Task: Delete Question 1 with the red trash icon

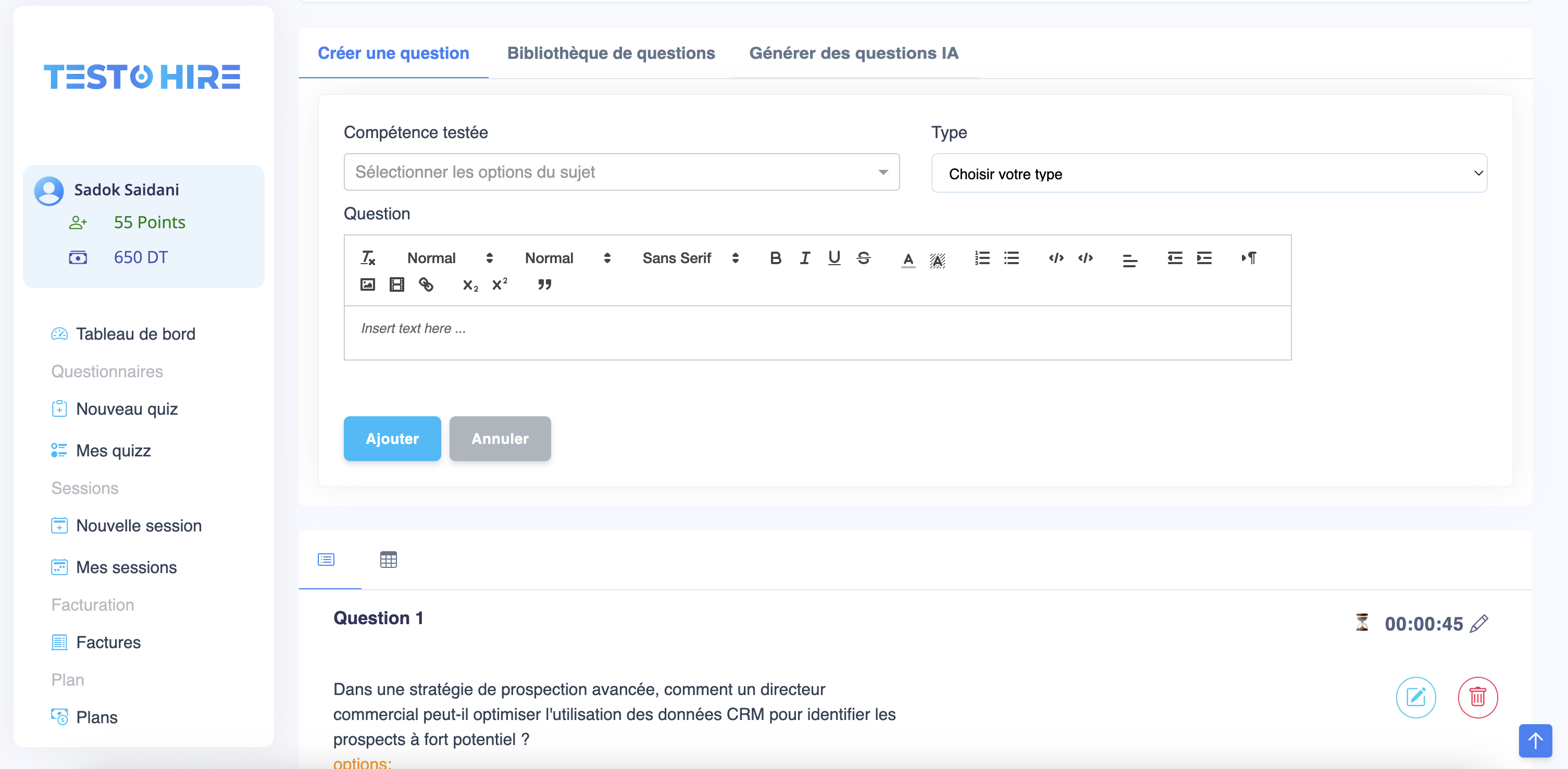Action: pos(1477,697)
